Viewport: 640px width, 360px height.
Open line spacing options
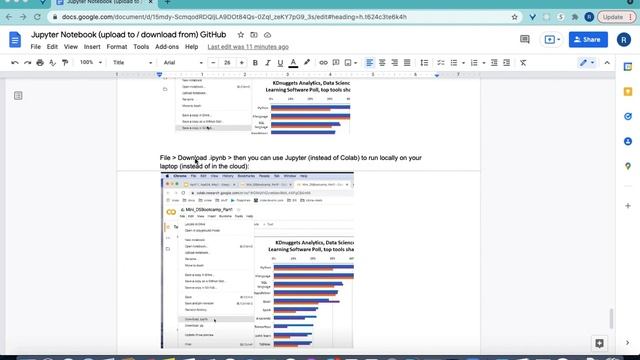coord(424,63)
